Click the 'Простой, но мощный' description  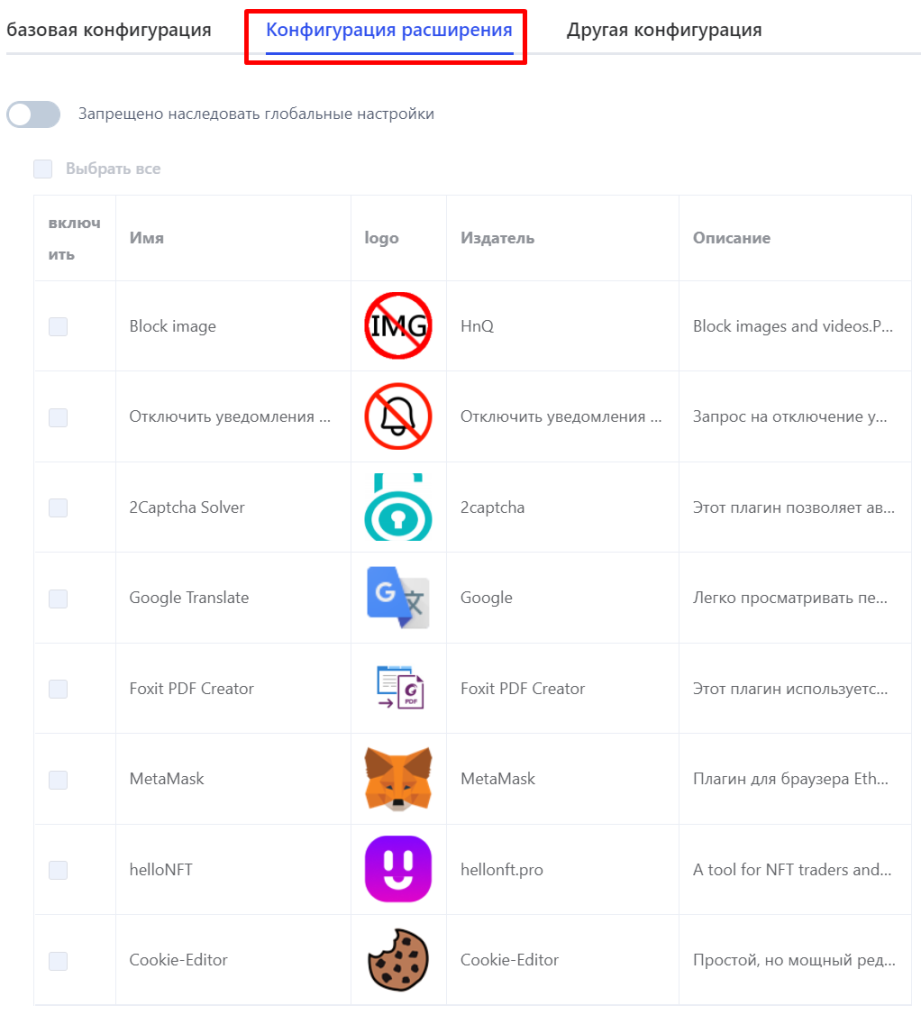pyautogui.click(x=794, y=960)
